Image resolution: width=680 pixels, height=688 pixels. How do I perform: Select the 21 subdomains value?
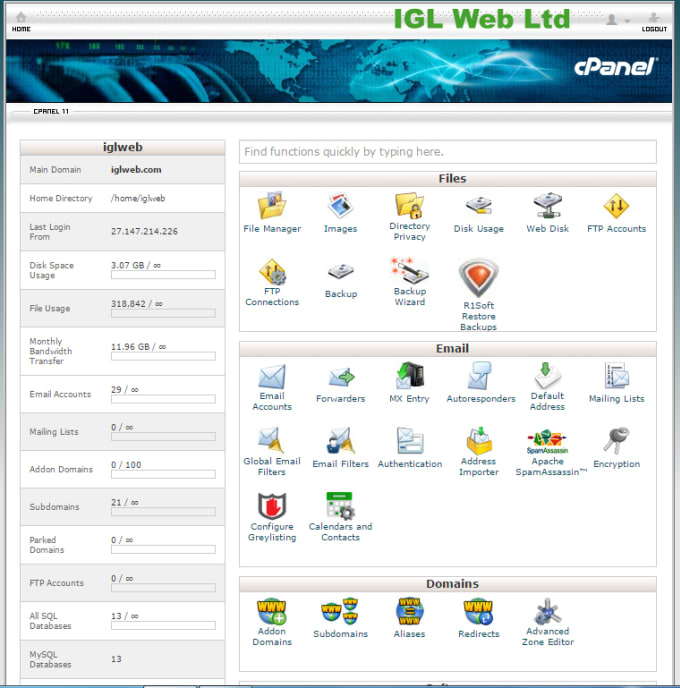116,502
